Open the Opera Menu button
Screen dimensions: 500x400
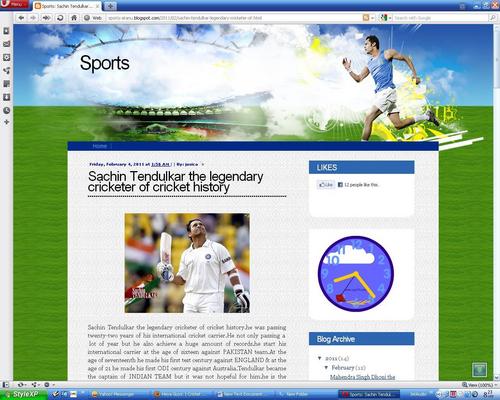15,4
